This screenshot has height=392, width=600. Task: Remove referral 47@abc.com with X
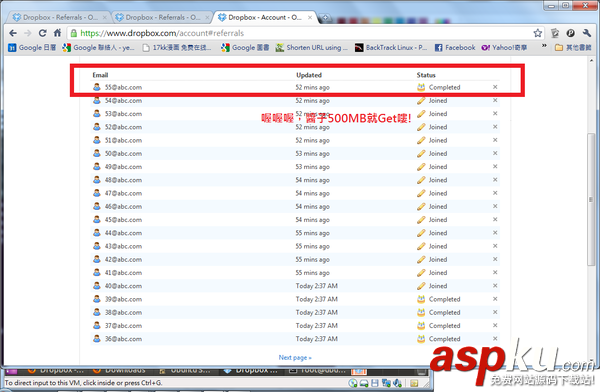point(495,193)
